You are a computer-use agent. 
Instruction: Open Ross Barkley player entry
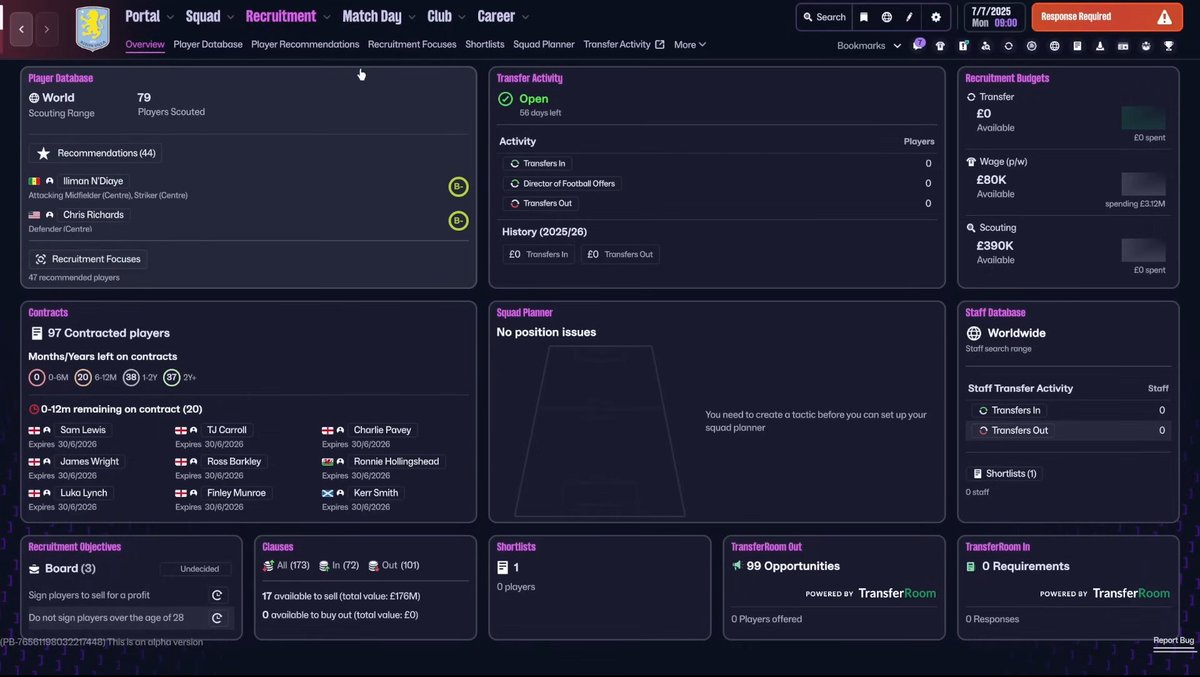[x=233, y=461]
